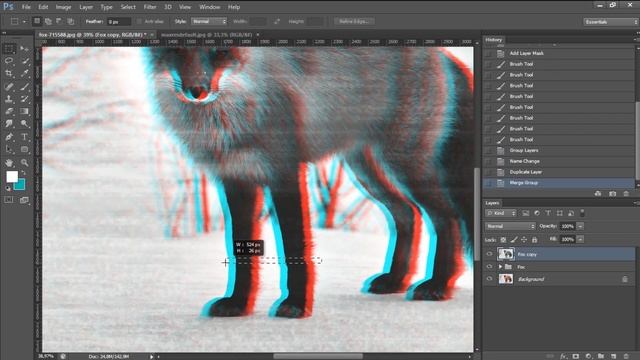The width and height of the screenshot is (640, 360).
Task: Toggle lock all for layer
Action: click(535, 240)
